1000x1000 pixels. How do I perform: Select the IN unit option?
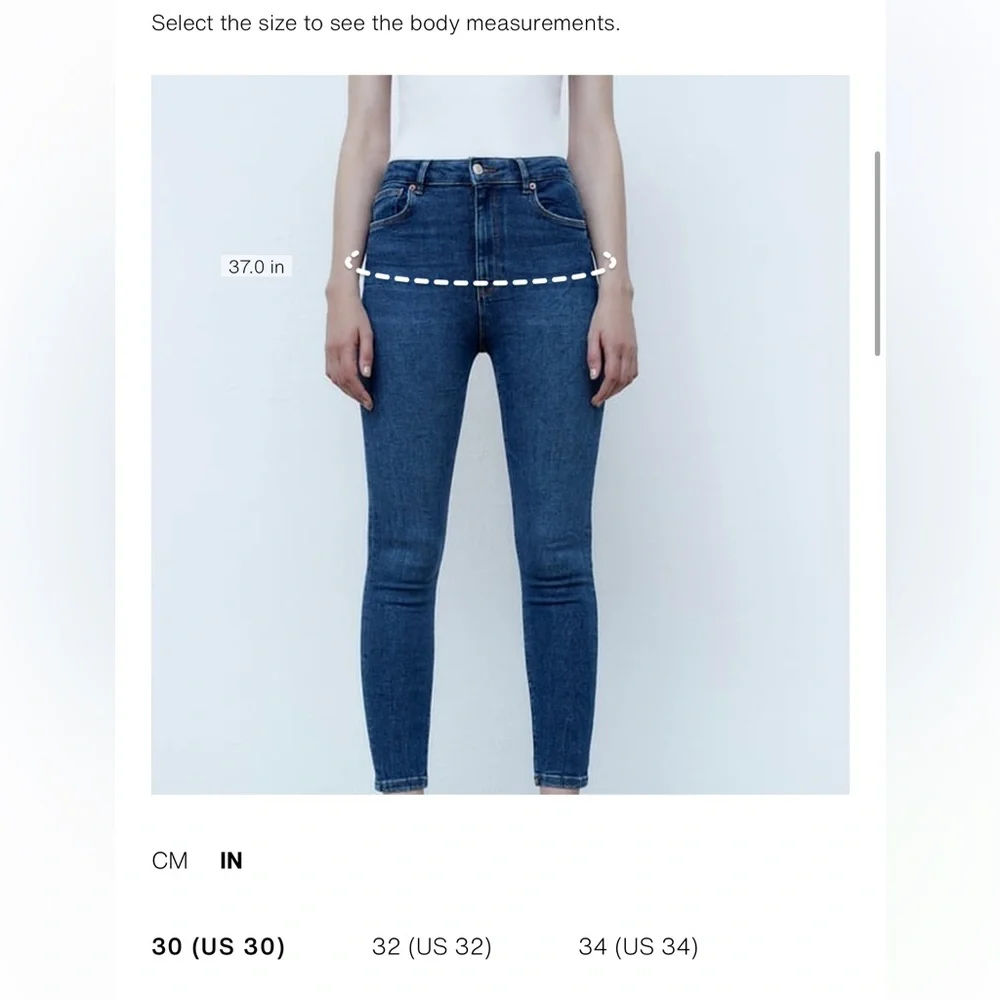pos(231,860)
